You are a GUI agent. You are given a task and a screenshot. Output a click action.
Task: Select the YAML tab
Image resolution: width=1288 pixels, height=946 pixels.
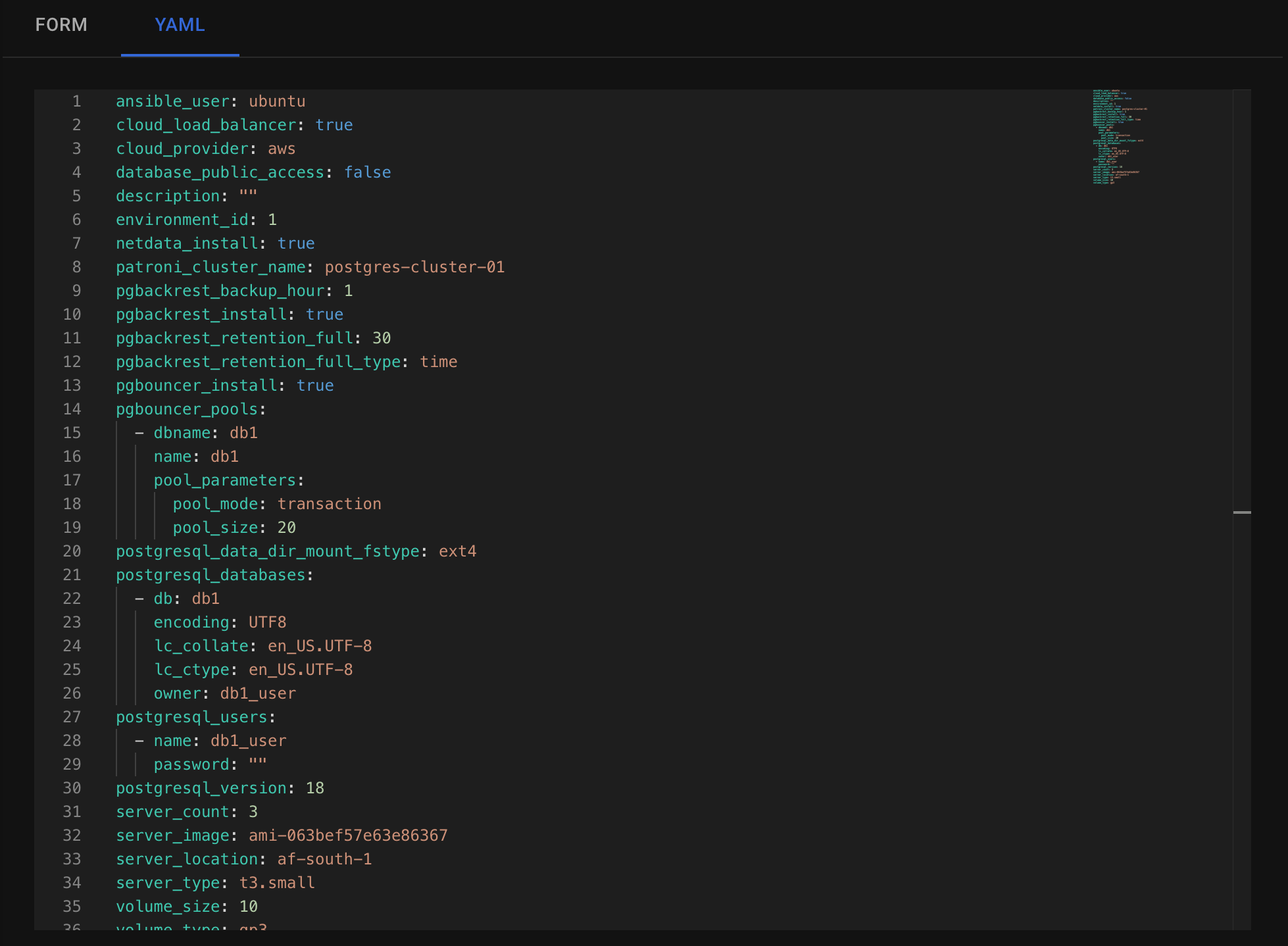(x=180, y=25)
